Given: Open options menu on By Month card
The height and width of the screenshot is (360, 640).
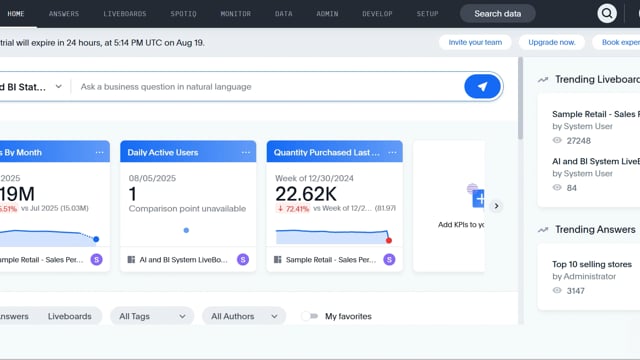Looking at the screenshot, I should point(100,152).
